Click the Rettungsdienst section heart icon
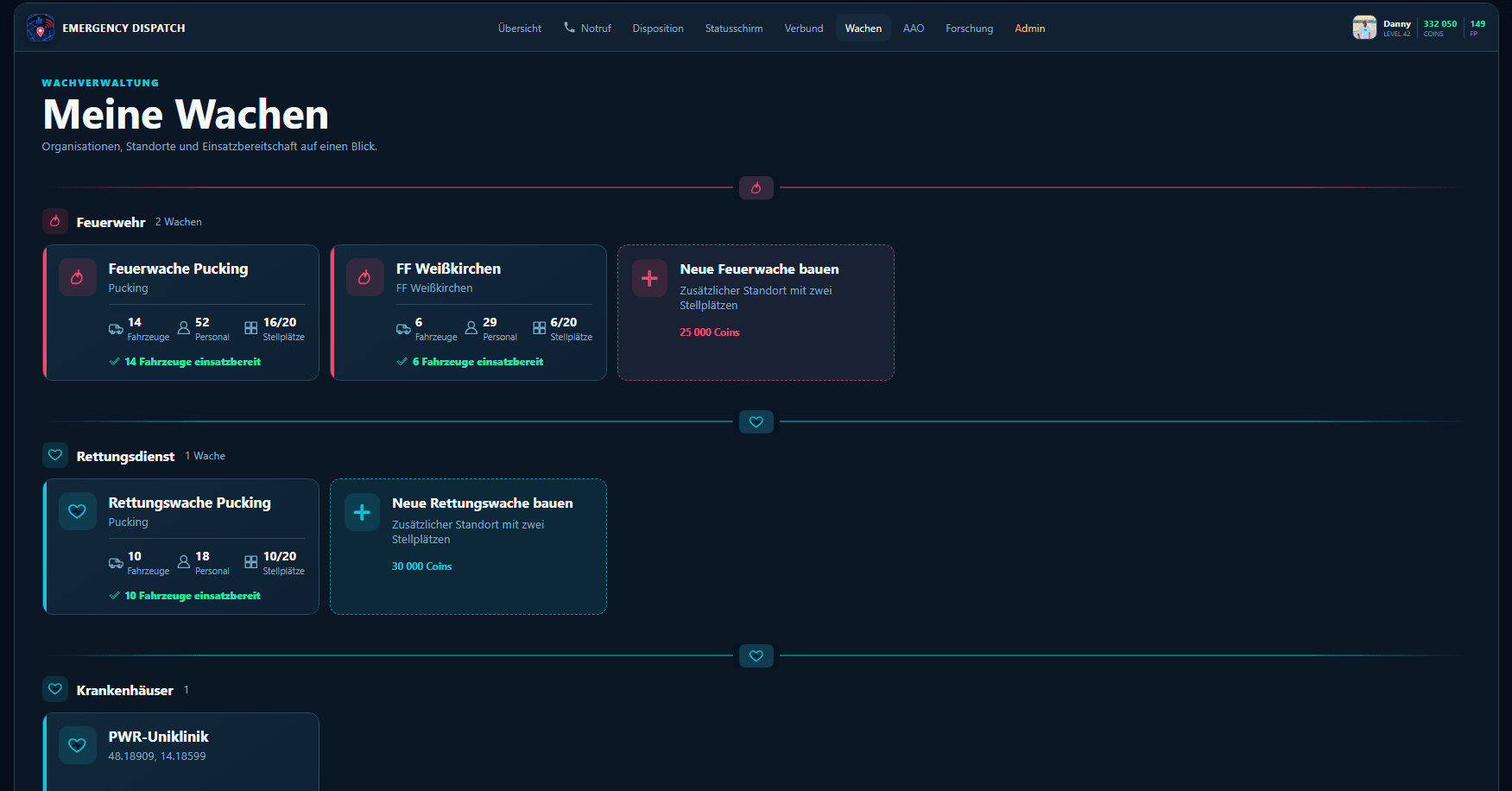Image resolution: width=1512 pixels, height=791 pixels. point(55,455)
